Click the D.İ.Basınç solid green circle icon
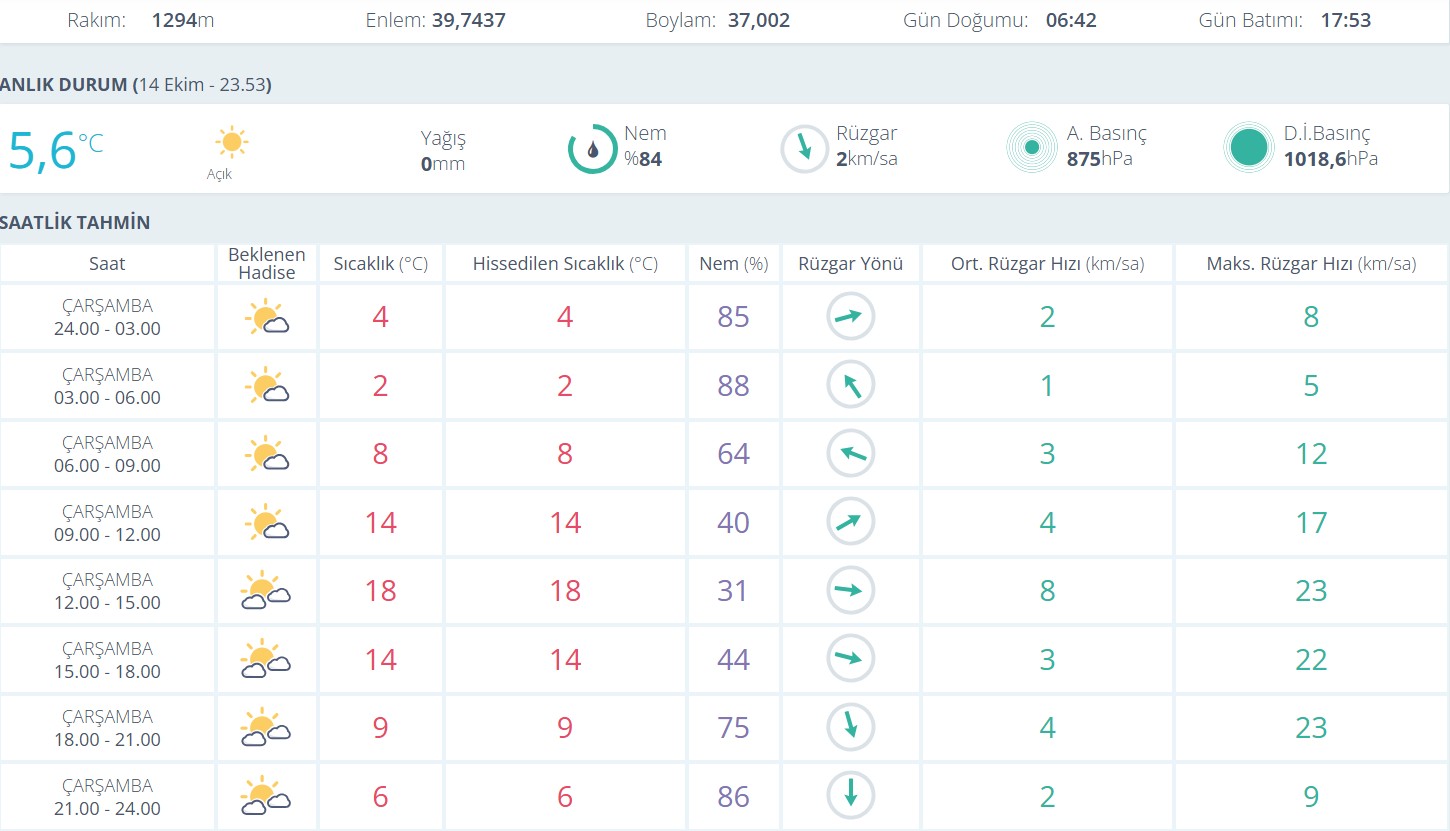The height and width of the screenshot is (831, 1450). point(1249,148)
